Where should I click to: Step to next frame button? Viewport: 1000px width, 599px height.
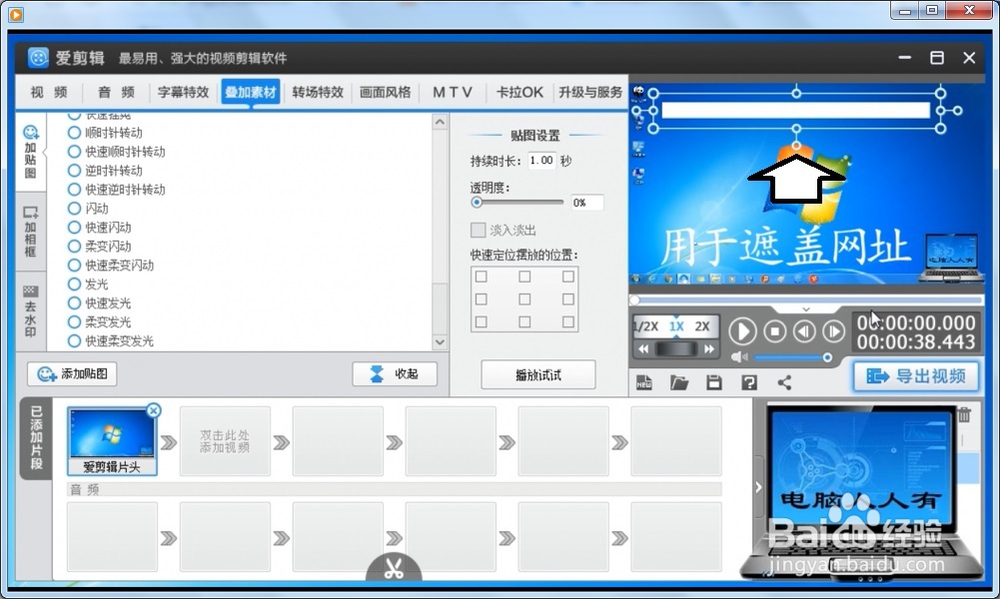tap(834, 331)
